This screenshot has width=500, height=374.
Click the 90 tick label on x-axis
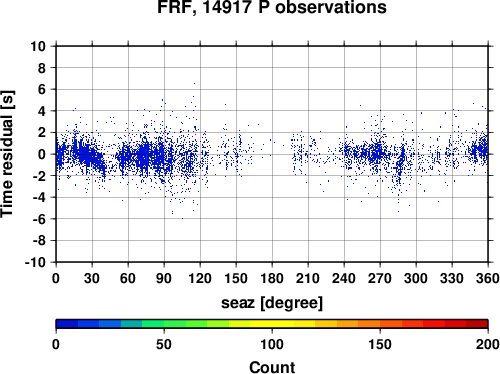pyautogui.click(x=164, y=278)
